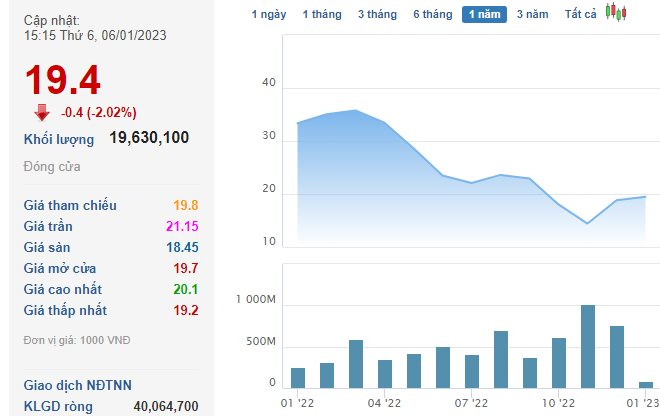Click the Khối lượng label

[59, 139]
